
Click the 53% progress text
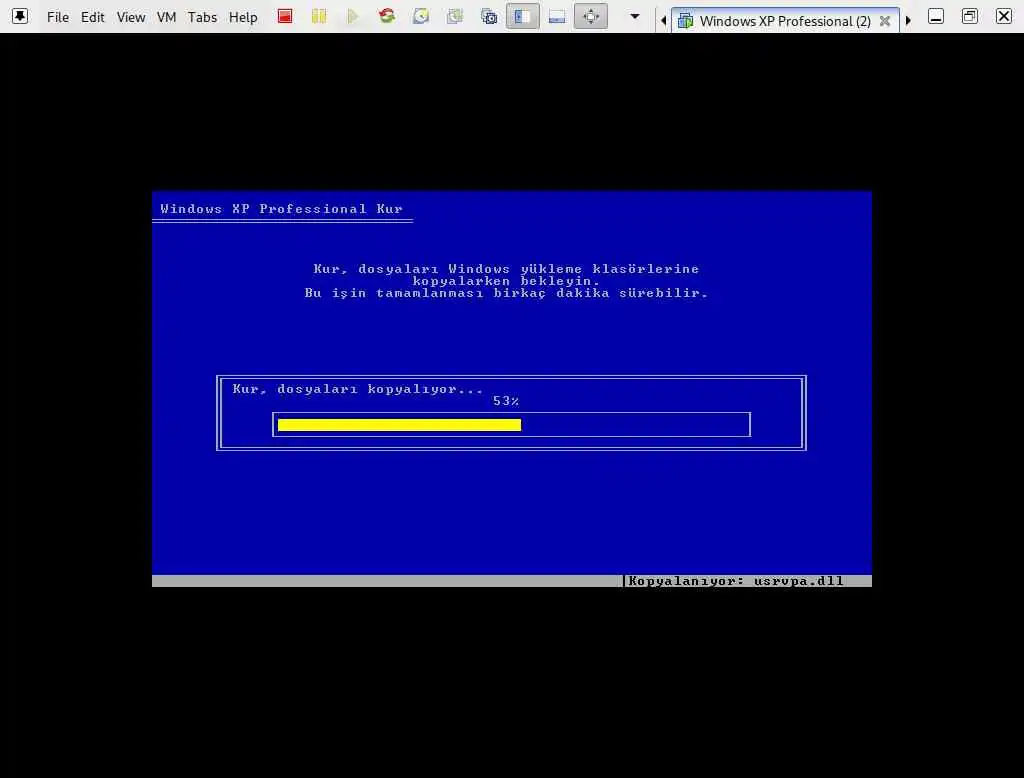506,401
